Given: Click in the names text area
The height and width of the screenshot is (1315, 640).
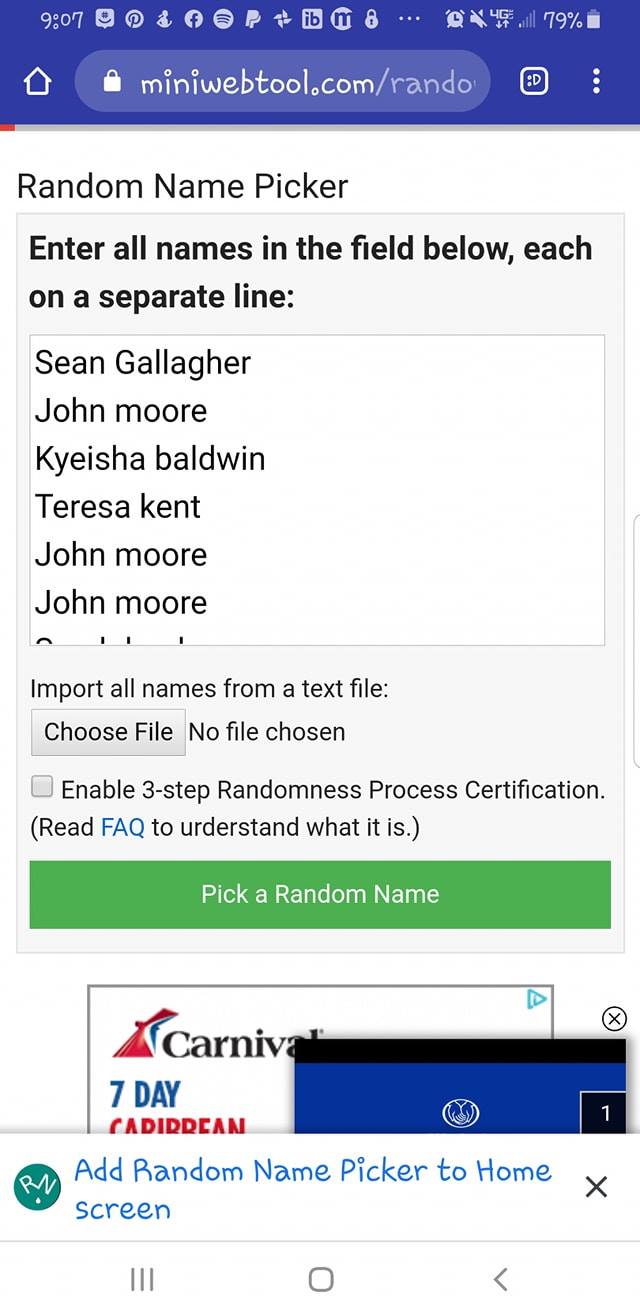Looking at the screenshot, I should click(x=317, y=490).
